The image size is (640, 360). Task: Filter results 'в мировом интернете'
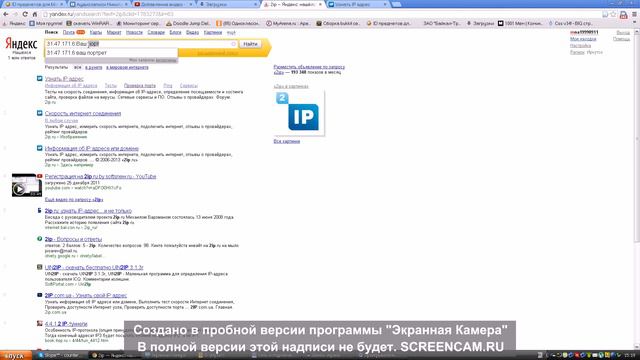pyautogui.click(x=127, y=67)
